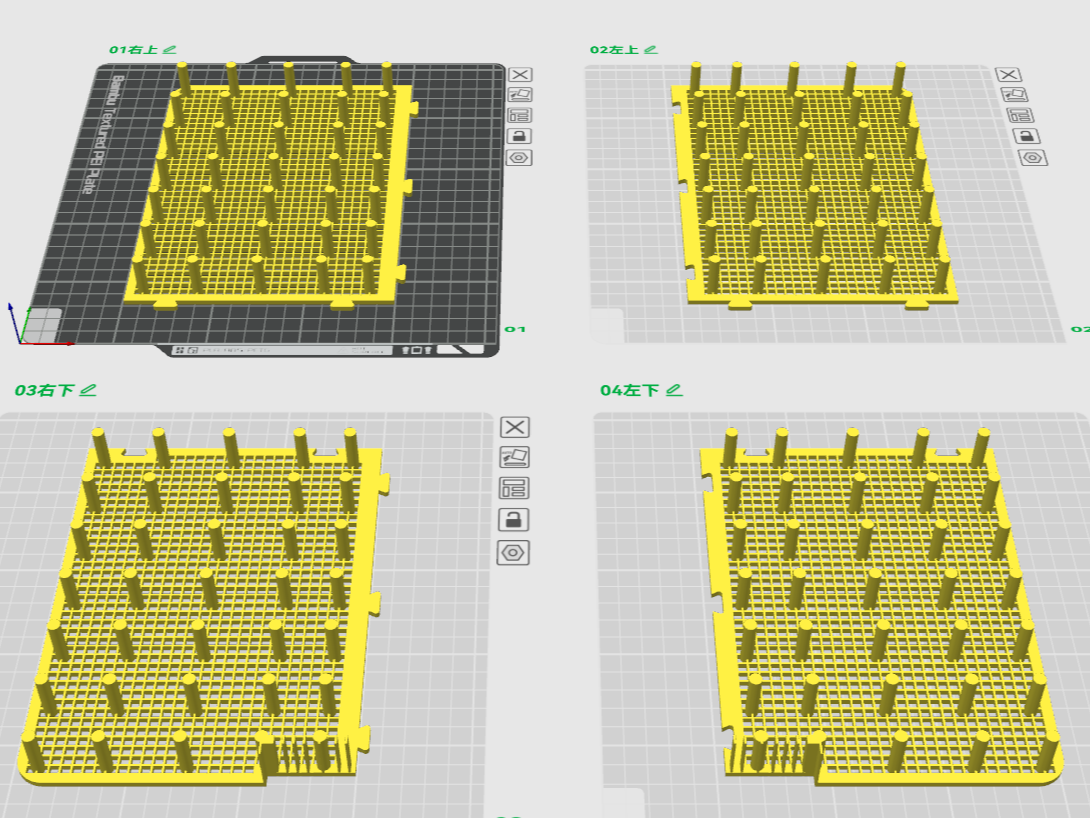The image size is (1090, 818).
Task: Toggle the lock on plate 01
Action: 520,136
